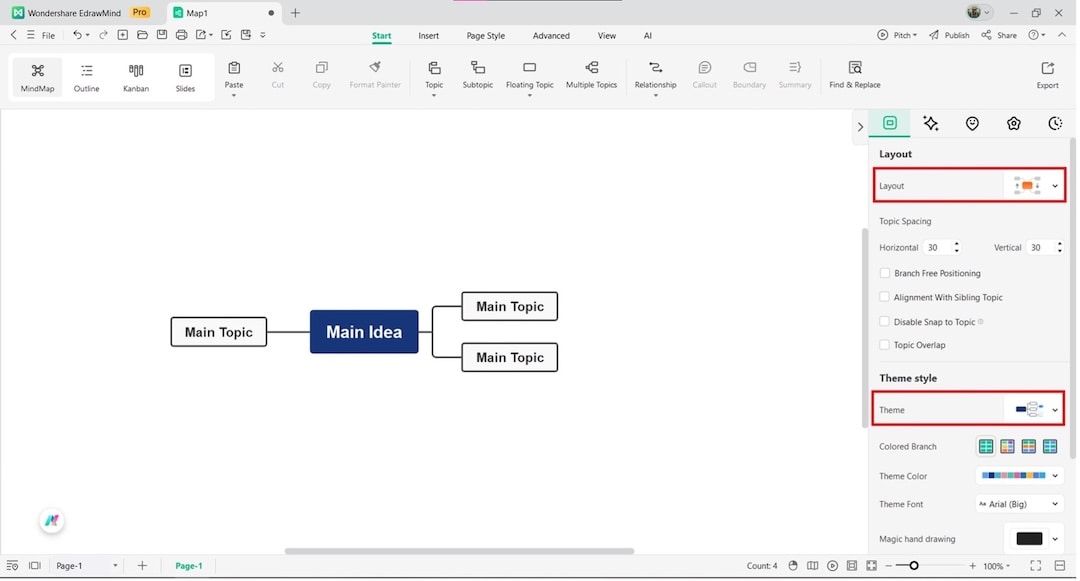Screen dimensions: 1080x581
Task: Open the Export tool
Action: click(x=1047, y=75)
